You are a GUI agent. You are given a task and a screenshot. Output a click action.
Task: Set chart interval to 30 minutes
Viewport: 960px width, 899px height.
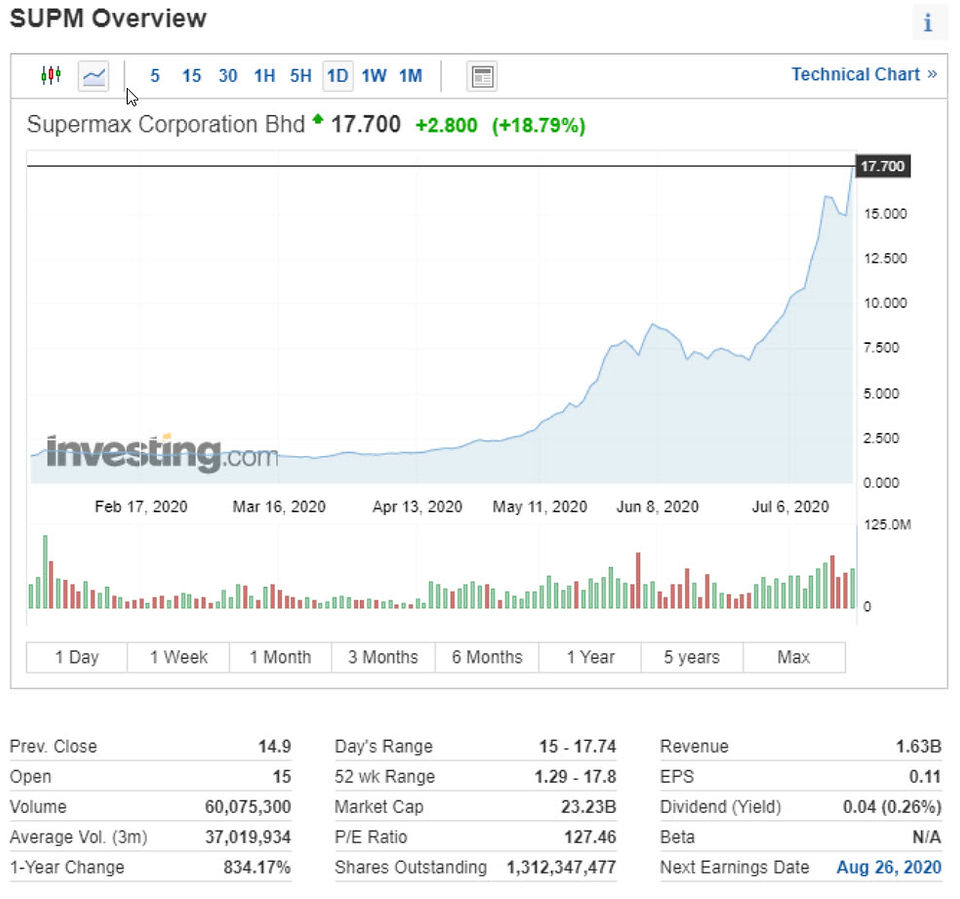228,76
